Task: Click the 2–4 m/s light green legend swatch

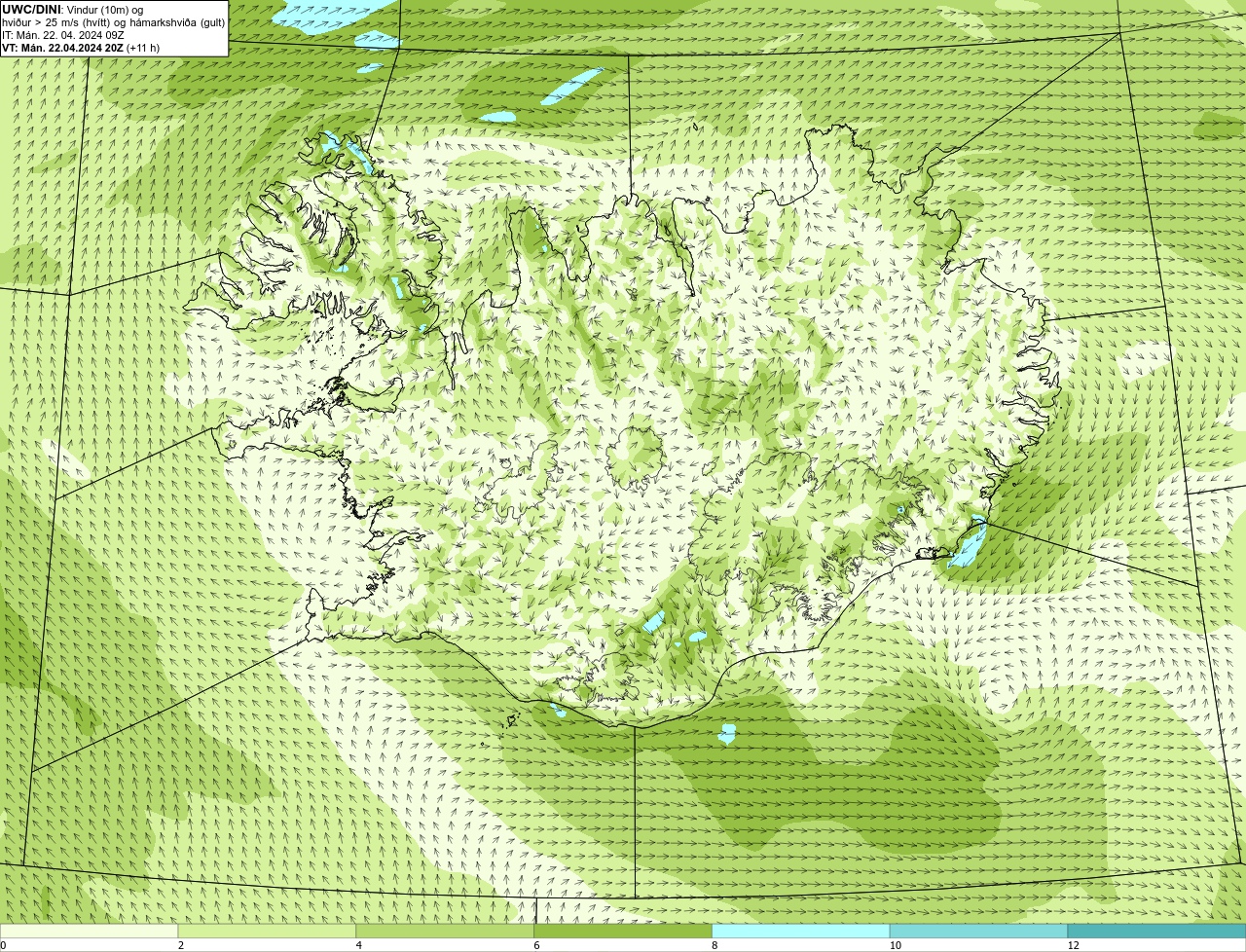Action: (267, 931)
